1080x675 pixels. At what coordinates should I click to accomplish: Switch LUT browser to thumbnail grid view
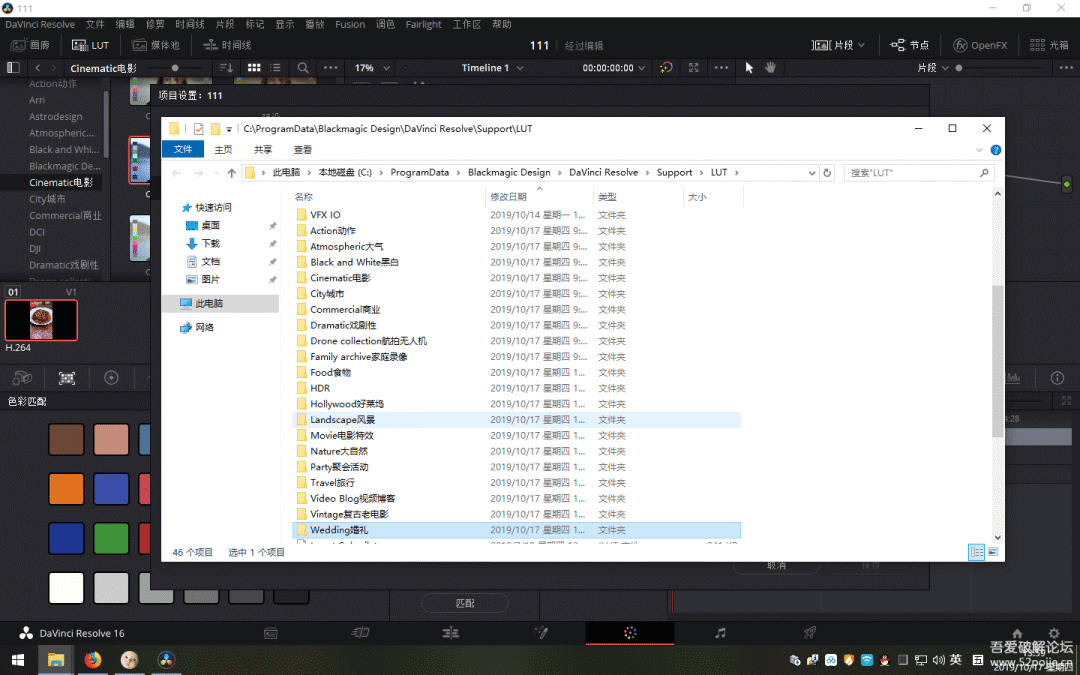(x=254, y=68)
